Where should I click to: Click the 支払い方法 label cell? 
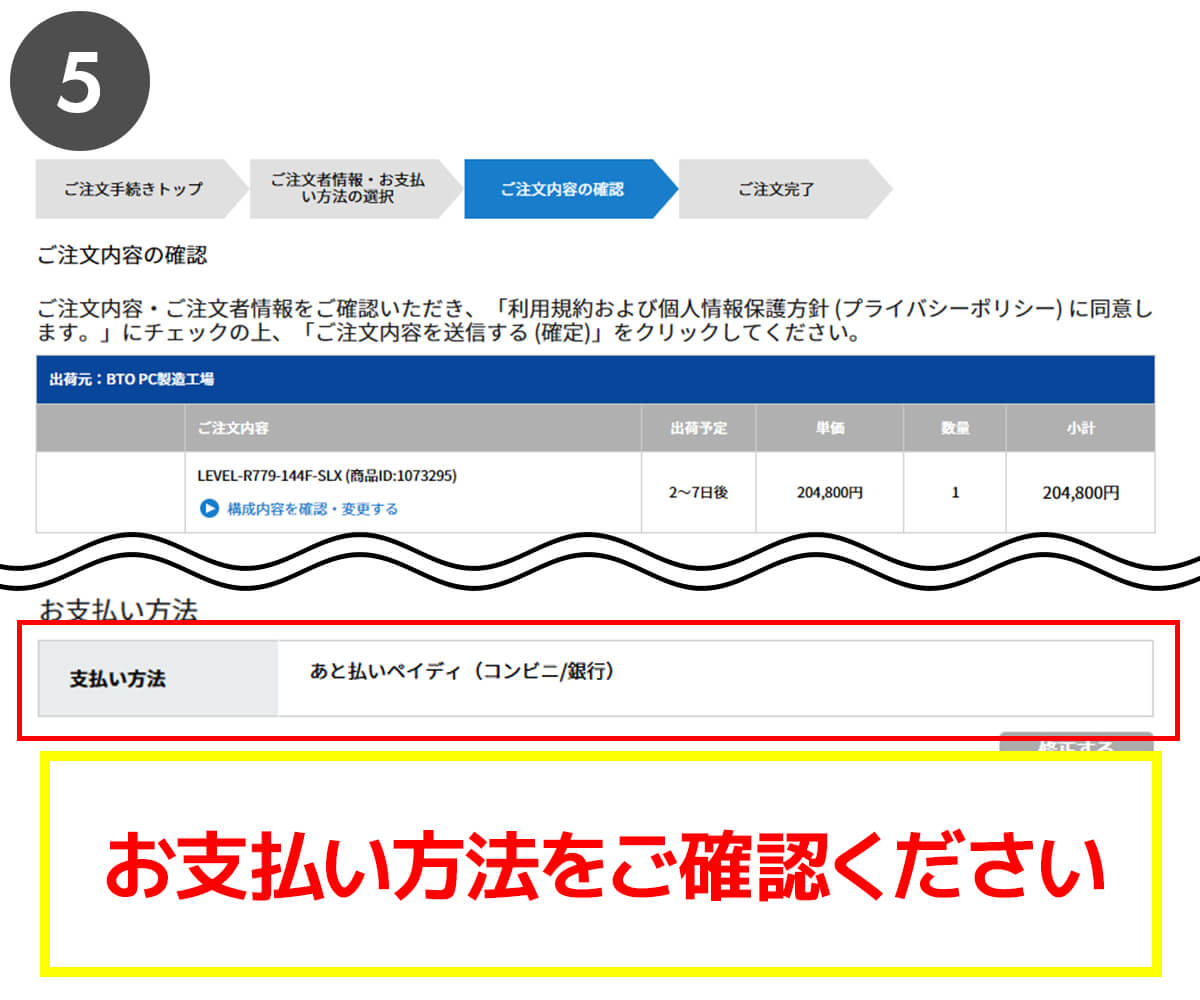[x=158, y=679]
